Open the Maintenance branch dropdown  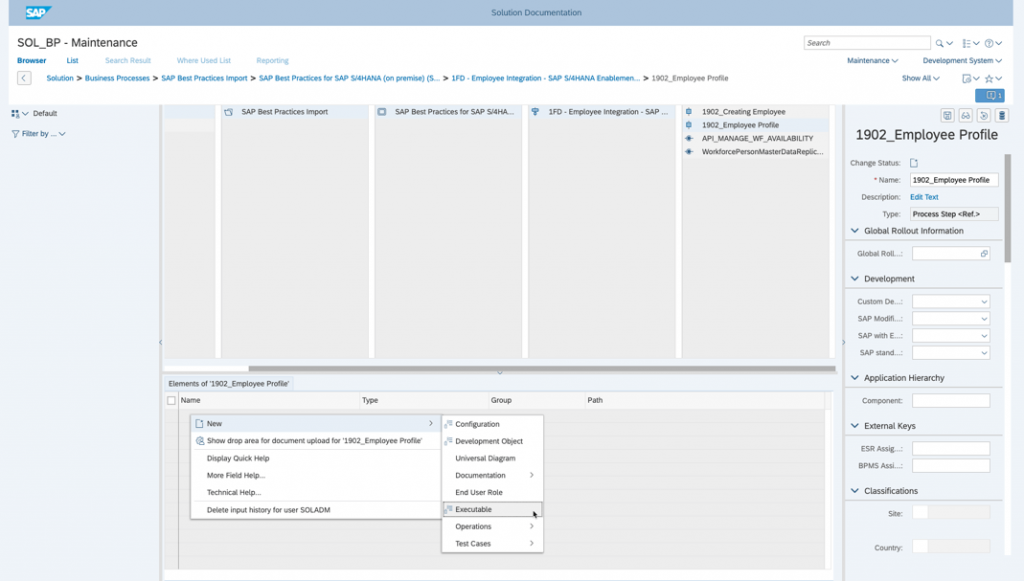point(872,61)
